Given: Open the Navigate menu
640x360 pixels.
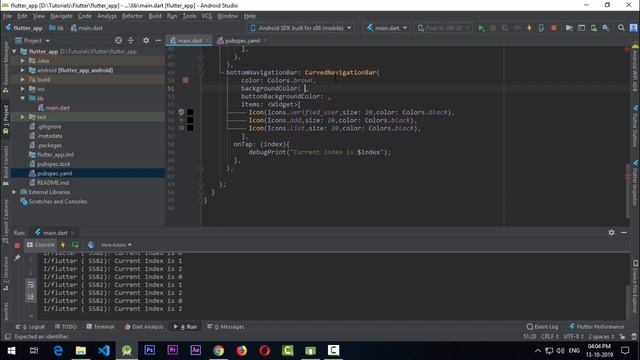Looking at the screenshot, I should tap(61, 16).
